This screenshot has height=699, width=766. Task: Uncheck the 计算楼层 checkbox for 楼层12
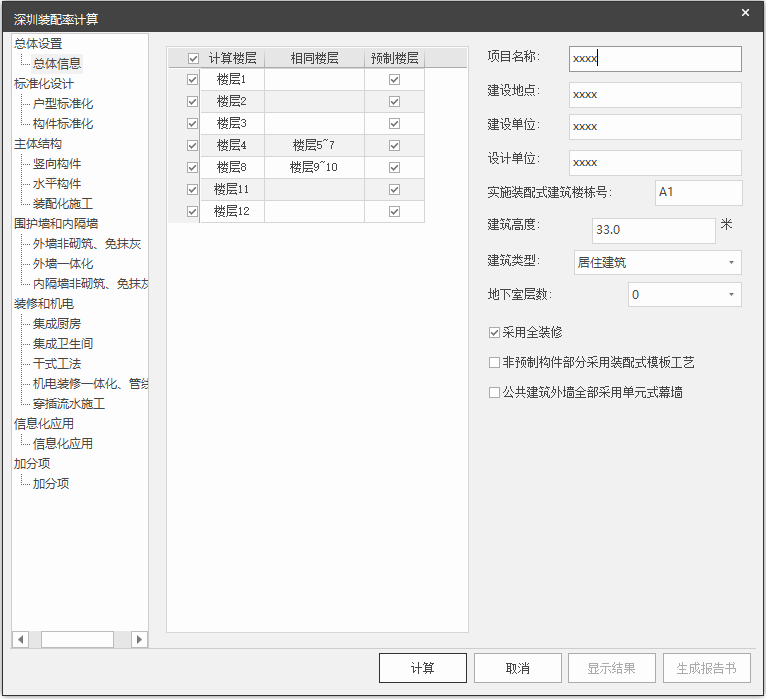pyautogui.click(x=193, y=211)
